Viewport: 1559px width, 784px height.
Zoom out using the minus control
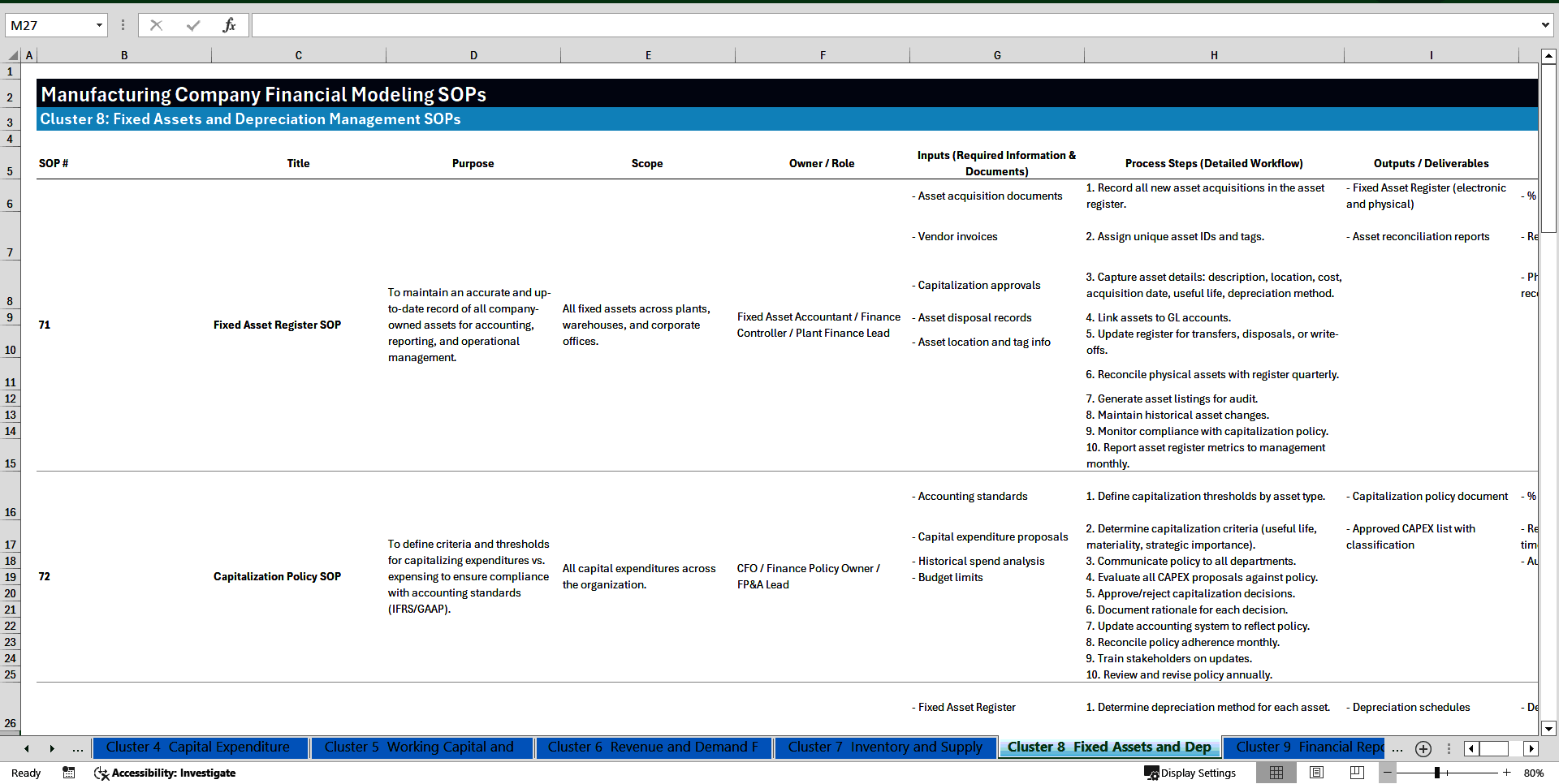1388,773
